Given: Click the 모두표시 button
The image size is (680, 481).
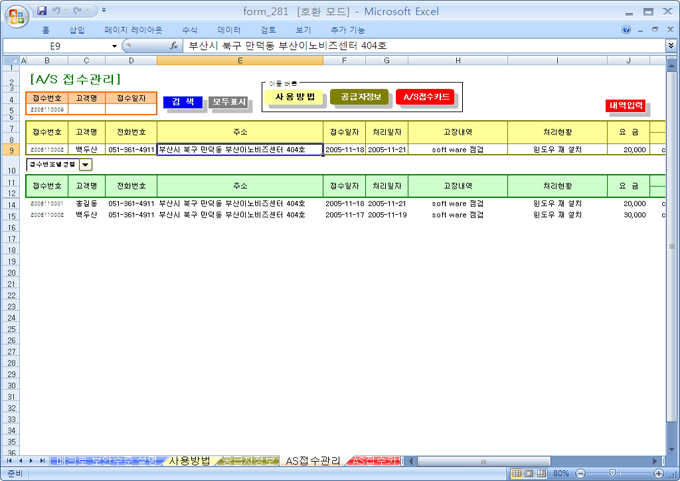Looking at the screenshot, I should tap(228, 102).
